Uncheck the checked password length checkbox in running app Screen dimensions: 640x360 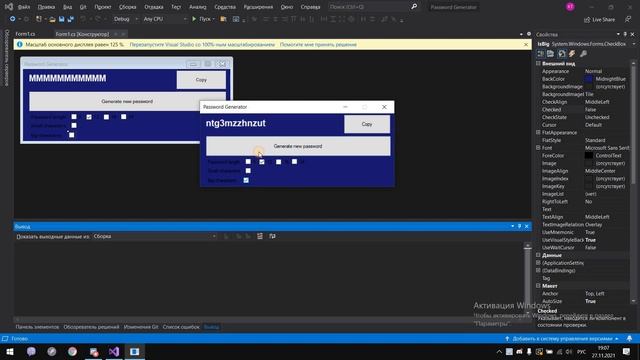pyautogui.click(x=262, y=162)
